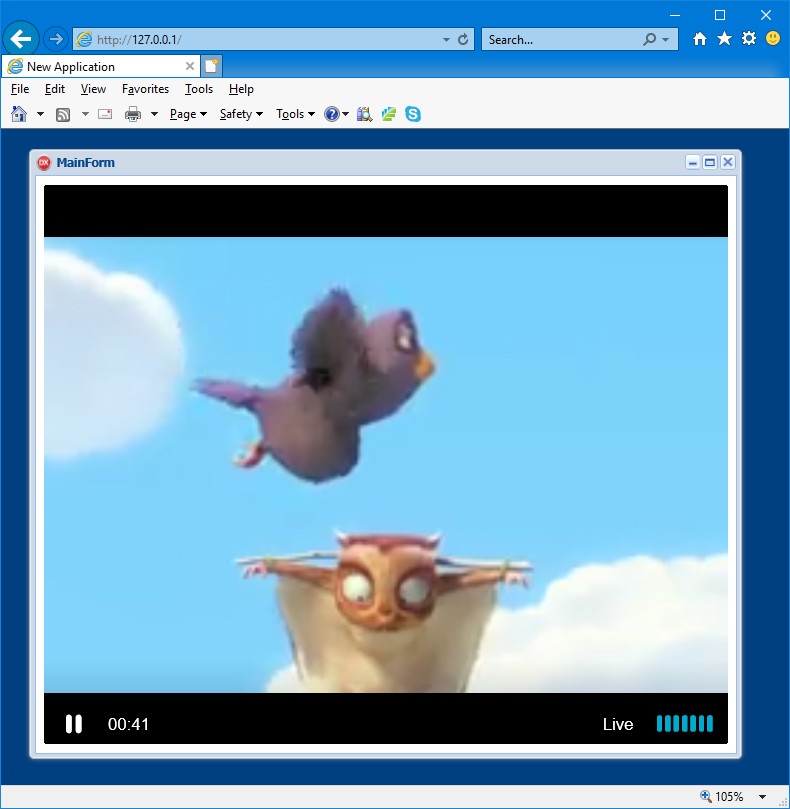Open the Home icon at top right
This screenshot has height=809, width=790.
click(x=700, y=39)
